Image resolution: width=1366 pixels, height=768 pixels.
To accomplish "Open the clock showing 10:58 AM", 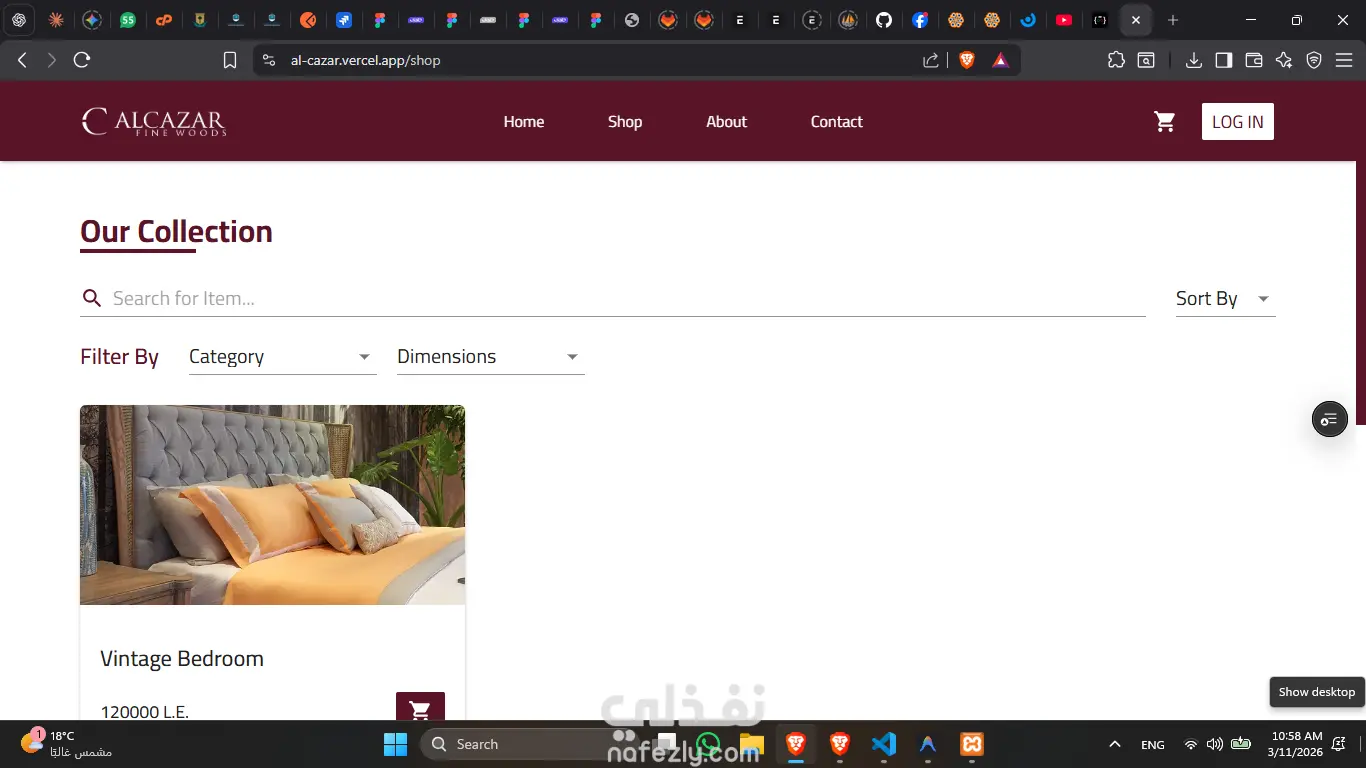I will pyautogui.click(x=1297, y=744).
